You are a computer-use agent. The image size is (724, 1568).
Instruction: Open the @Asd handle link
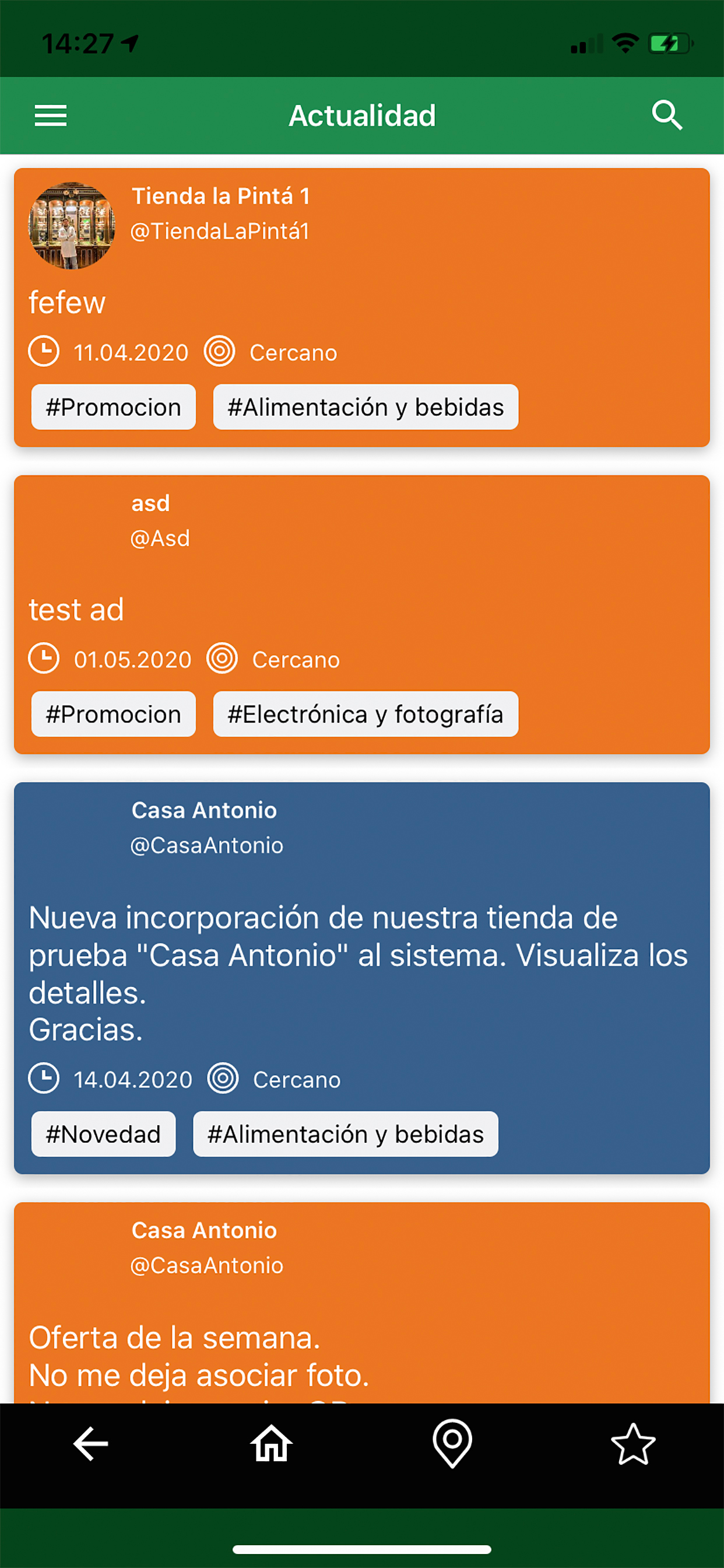[160, 538]
